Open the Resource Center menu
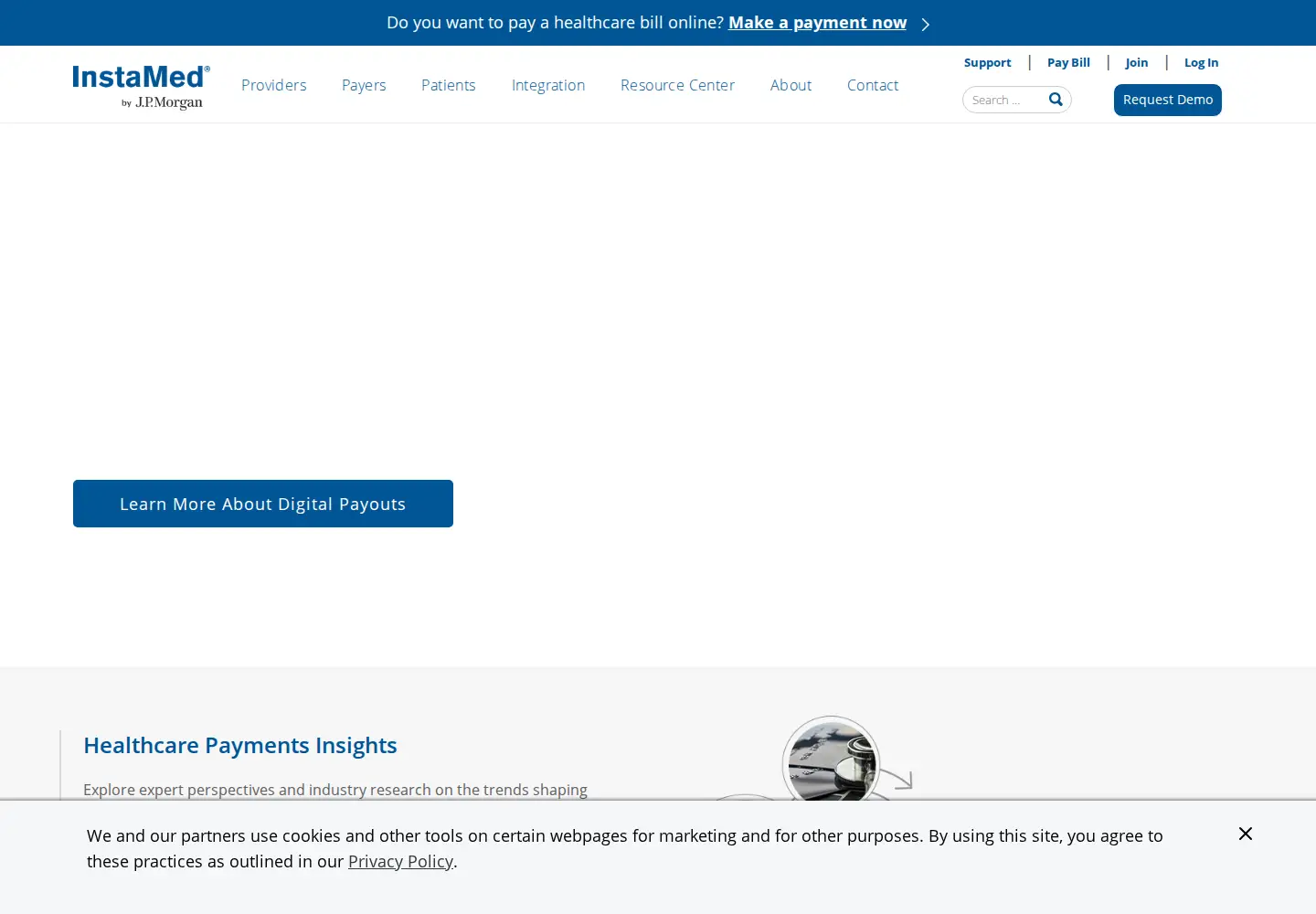The image size is (1316, 914). click(678, 85)
